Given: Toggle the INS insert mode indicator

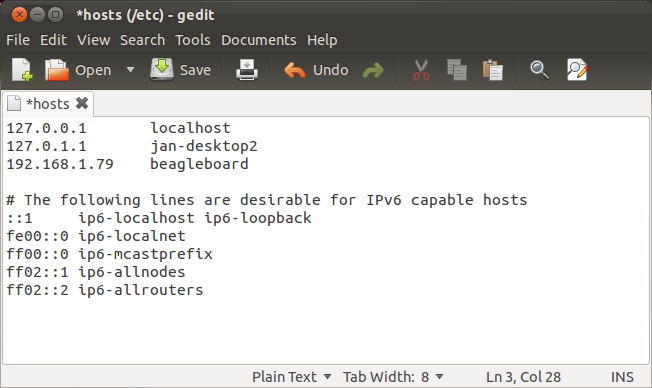Looking at the screenshot, I should click(x=622, y=377).
